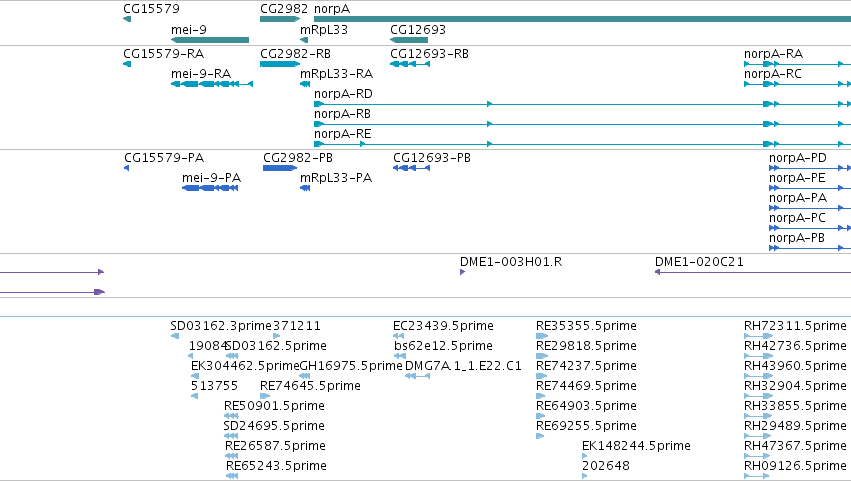
Task: Click transcript mRpL33-RA label
Action: 336,74
